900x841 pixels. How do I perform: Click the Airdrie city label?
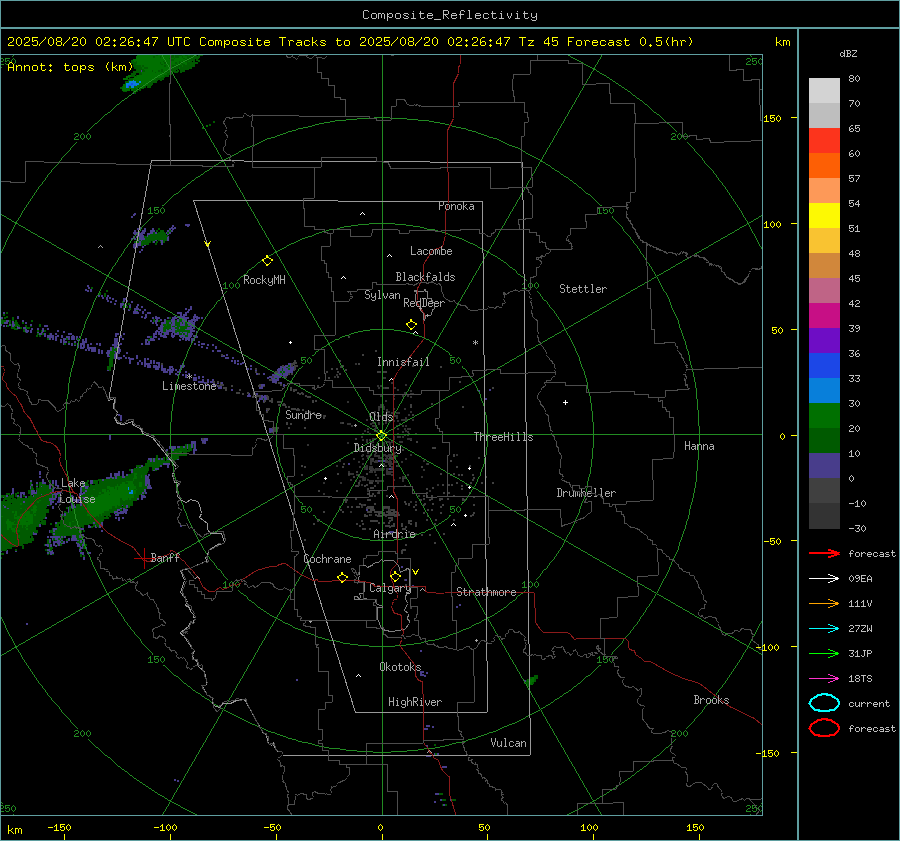[x=394, y=534]
